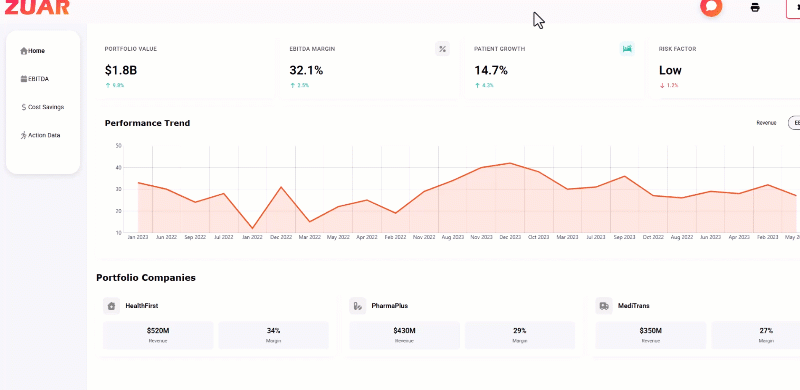Click the orange chat bubble icon
The image size is (800, 390).
pyautogui.click(x=711, y=8)
